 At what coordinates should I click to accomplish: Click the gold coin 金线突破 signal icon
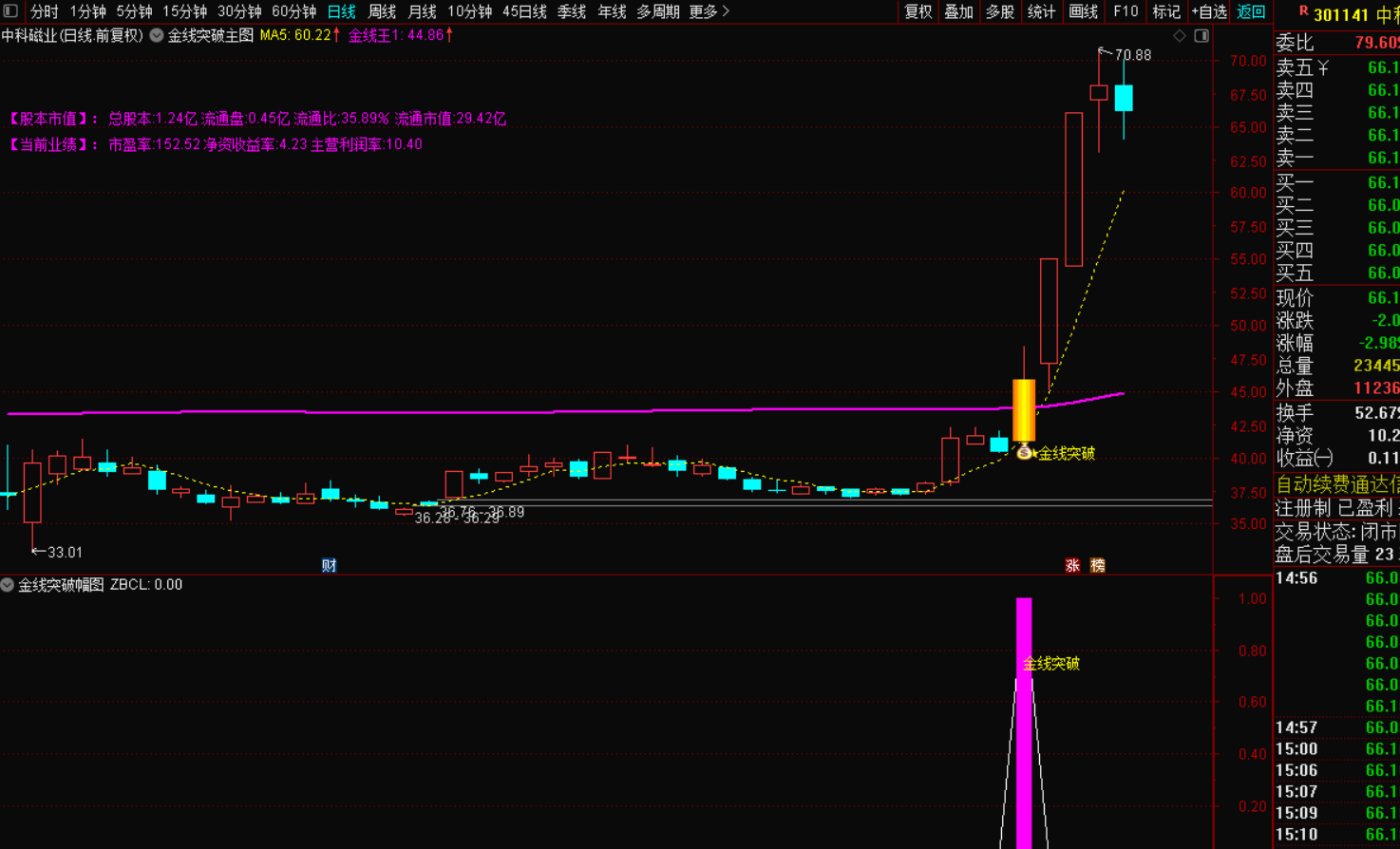click(1024, 453)
